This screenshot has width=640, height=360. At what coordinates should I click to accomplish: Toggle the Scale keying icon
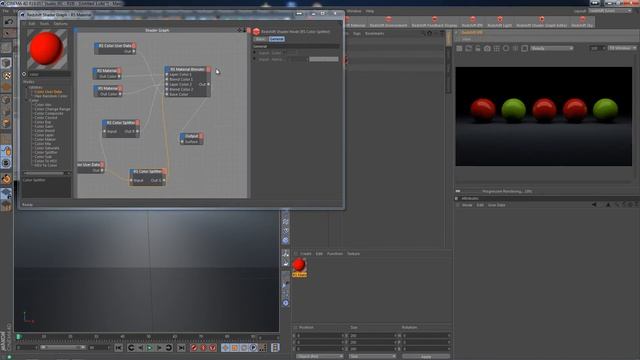[235, 348]
